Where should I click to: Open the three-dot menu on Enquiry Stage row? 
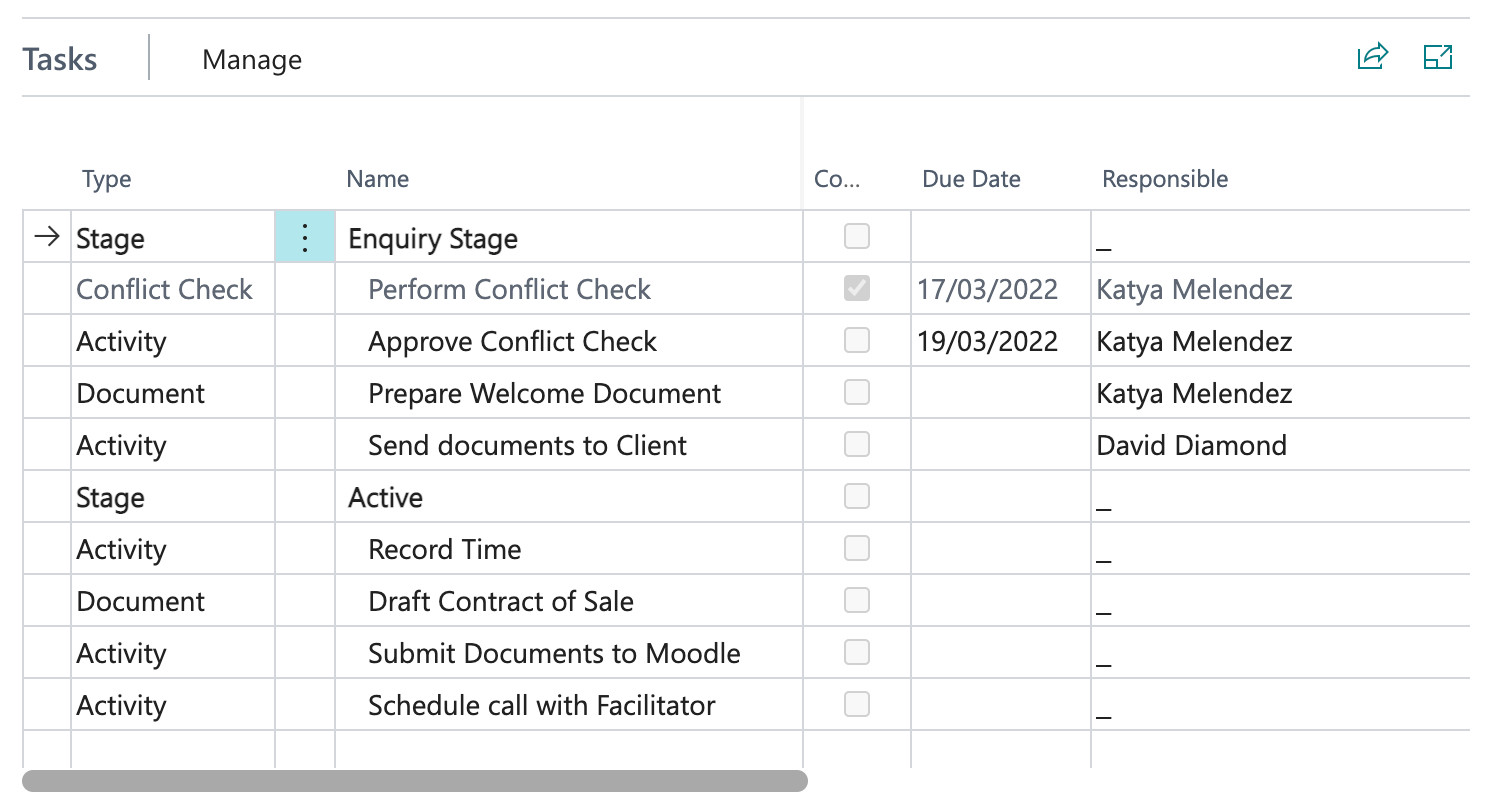tap(305, 237)
